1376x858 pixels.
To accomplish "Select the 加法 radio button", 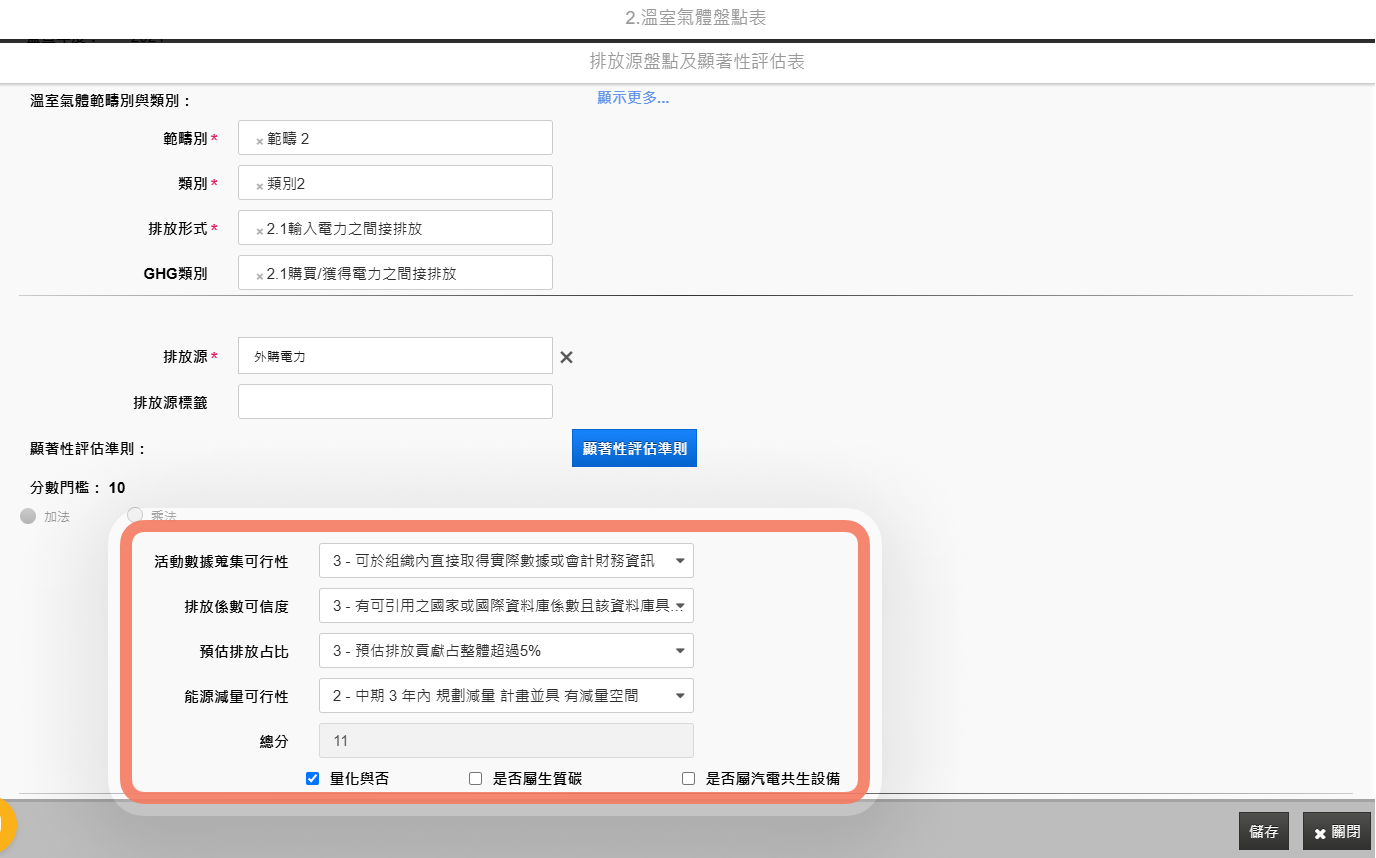I will (x=28, y=516).
